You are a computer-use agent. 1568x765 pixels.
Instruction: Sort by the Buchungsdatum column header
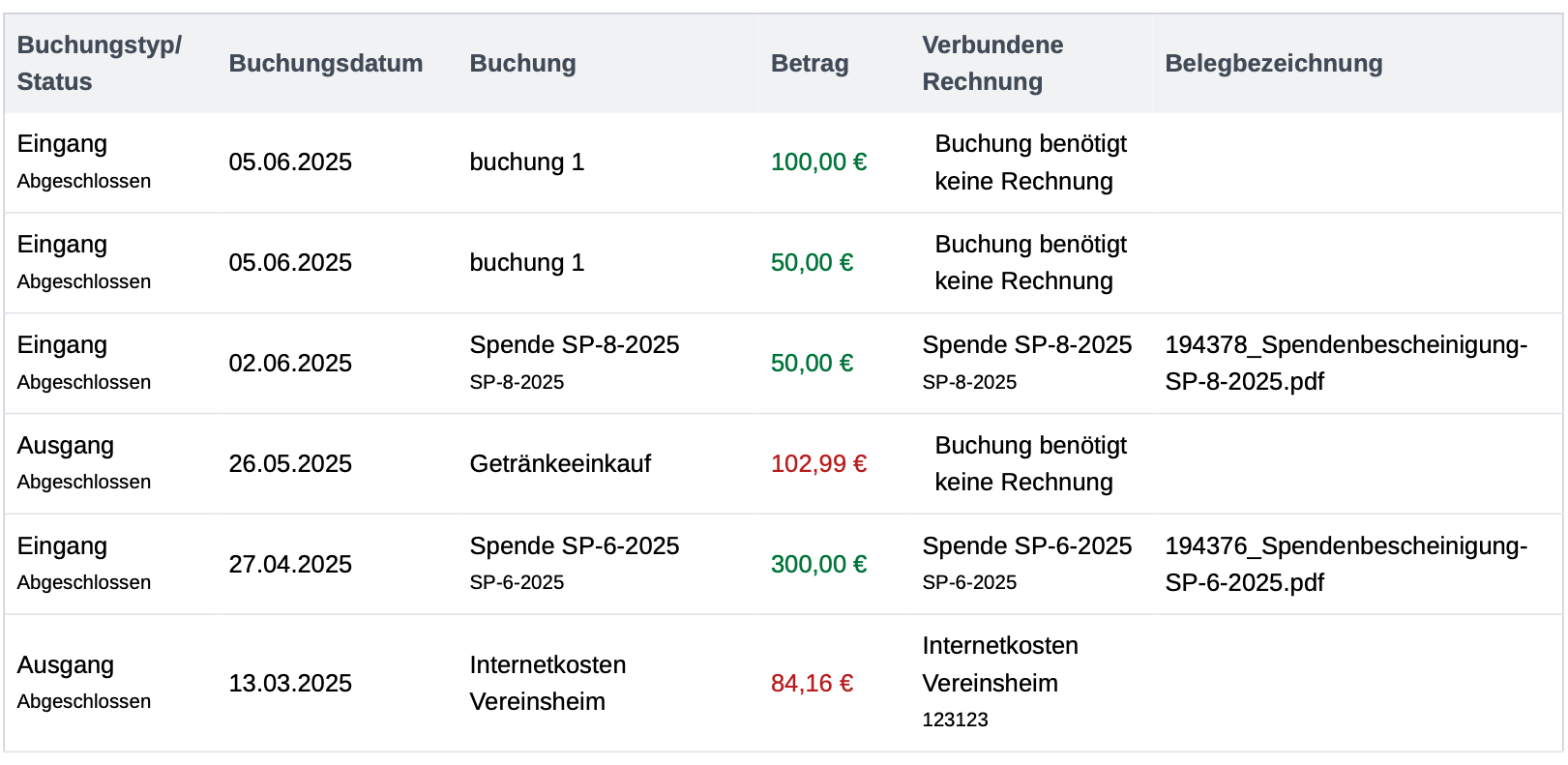click(x=325, y=64)
